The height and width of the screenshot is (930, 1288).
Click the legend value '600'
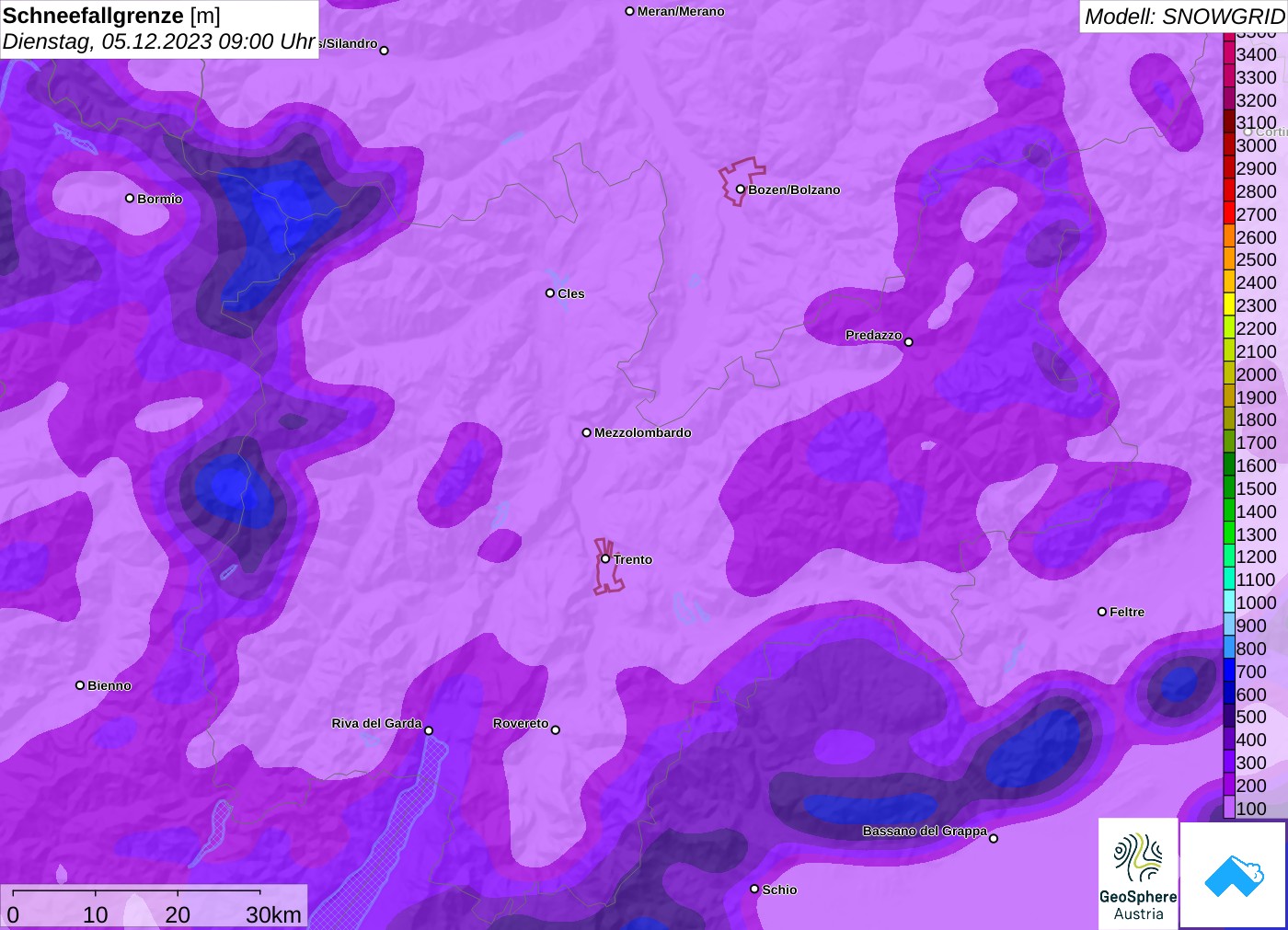1251,695
